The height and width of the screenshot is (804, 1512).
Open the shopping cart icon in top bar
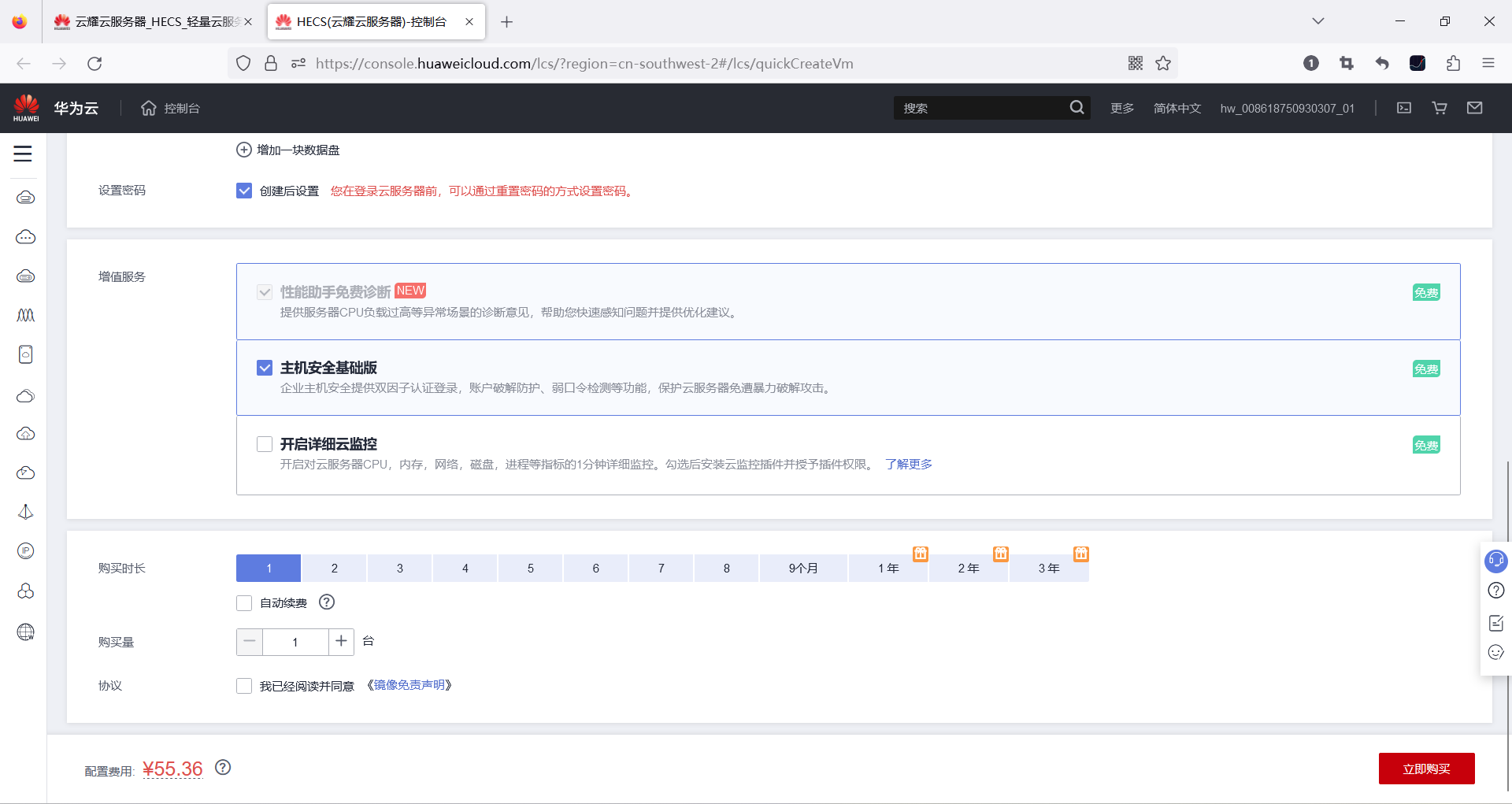(x=1440, y=108)
